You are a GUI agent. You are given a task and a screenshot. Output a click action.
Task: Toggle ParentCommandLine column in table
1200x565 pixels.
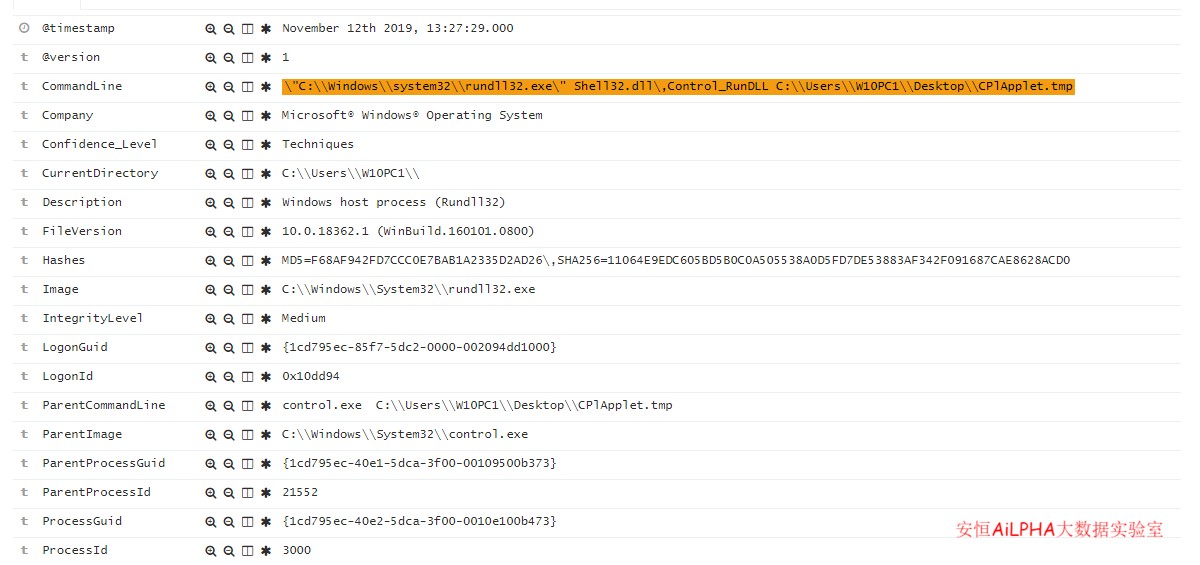coord(247,406)
